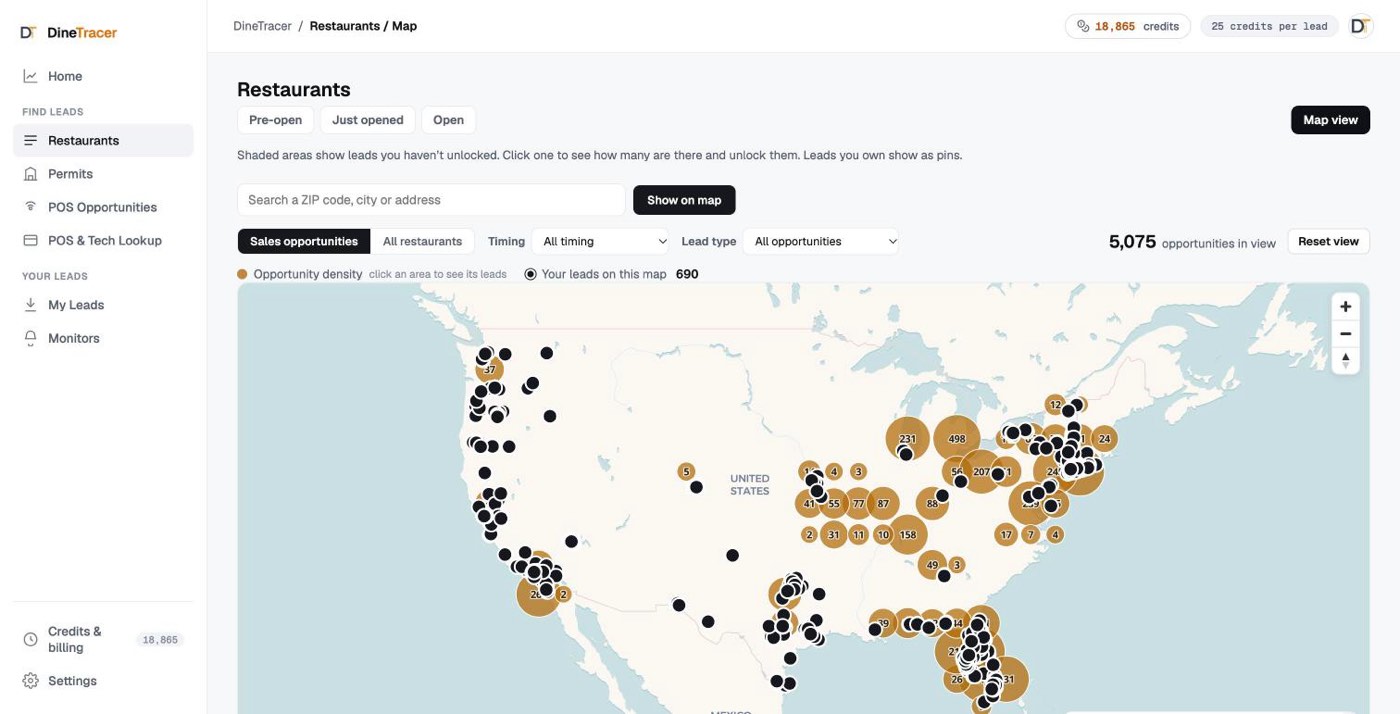Click the Restaurants list icon in the sidebar
This screenshot has height=714, width=1400.
[x=30, y=141]
